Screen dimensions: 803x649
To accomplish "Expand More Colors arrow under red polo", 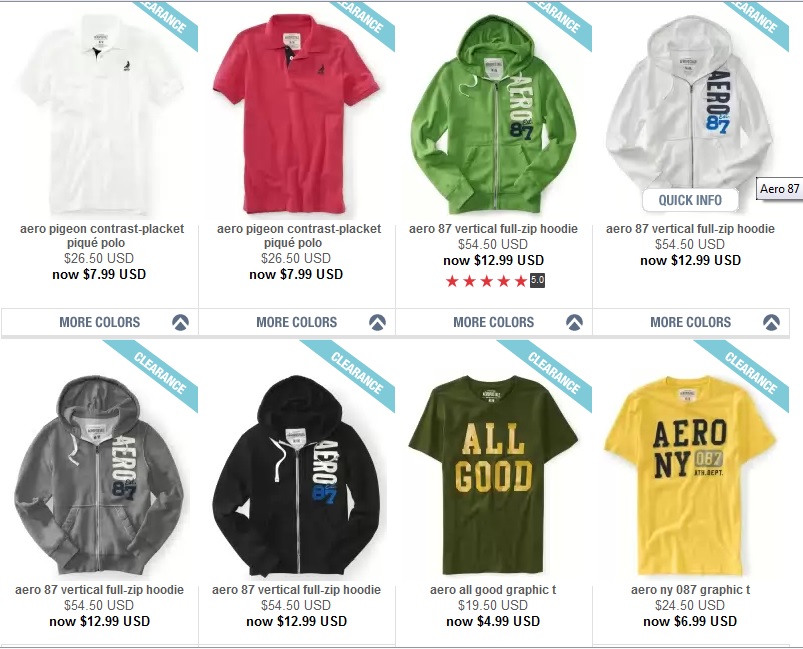I will (x=377, y=322).
